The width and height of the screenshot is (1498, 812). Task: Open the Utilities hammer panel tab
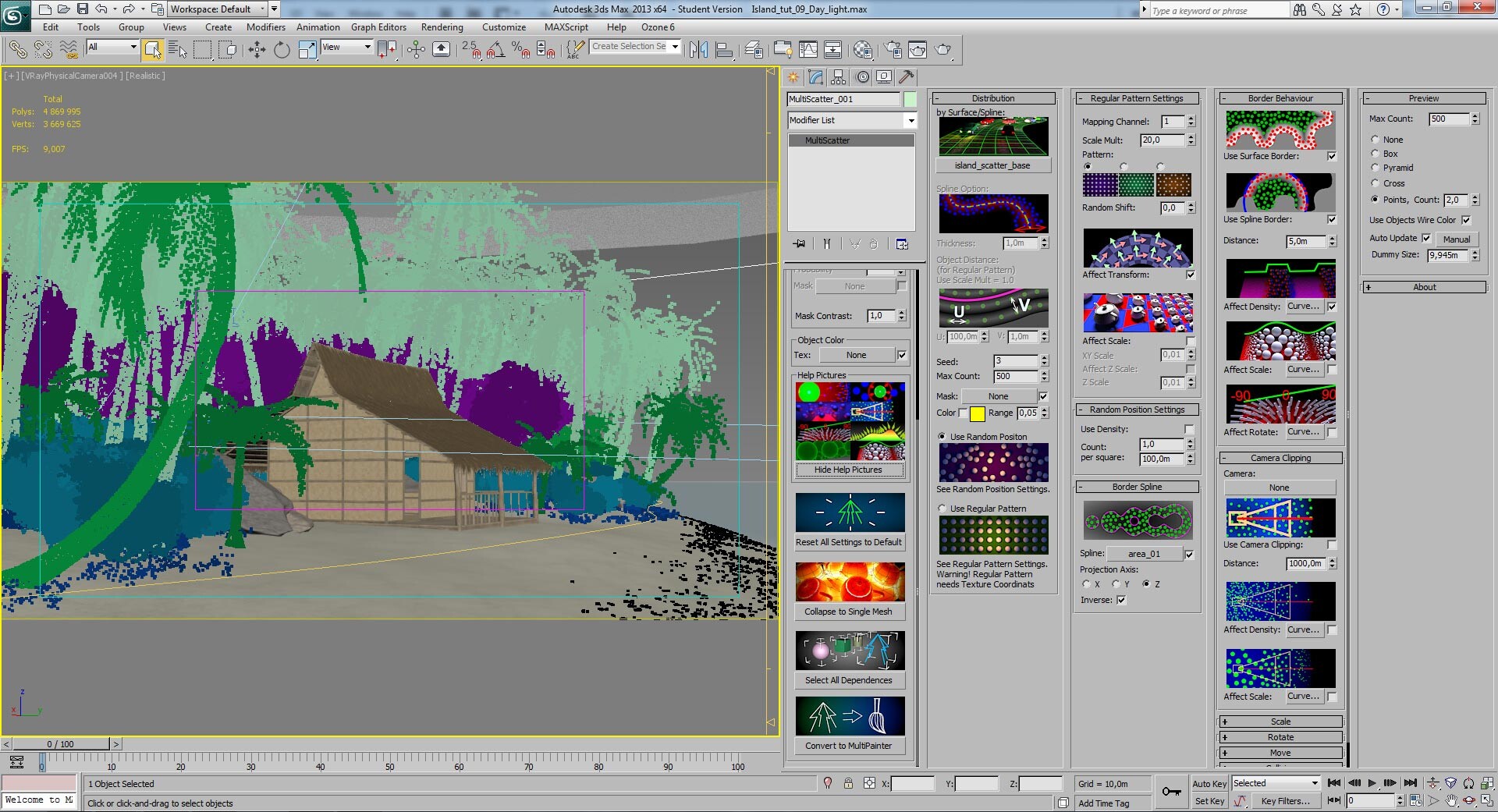click(x=906, y=77)
